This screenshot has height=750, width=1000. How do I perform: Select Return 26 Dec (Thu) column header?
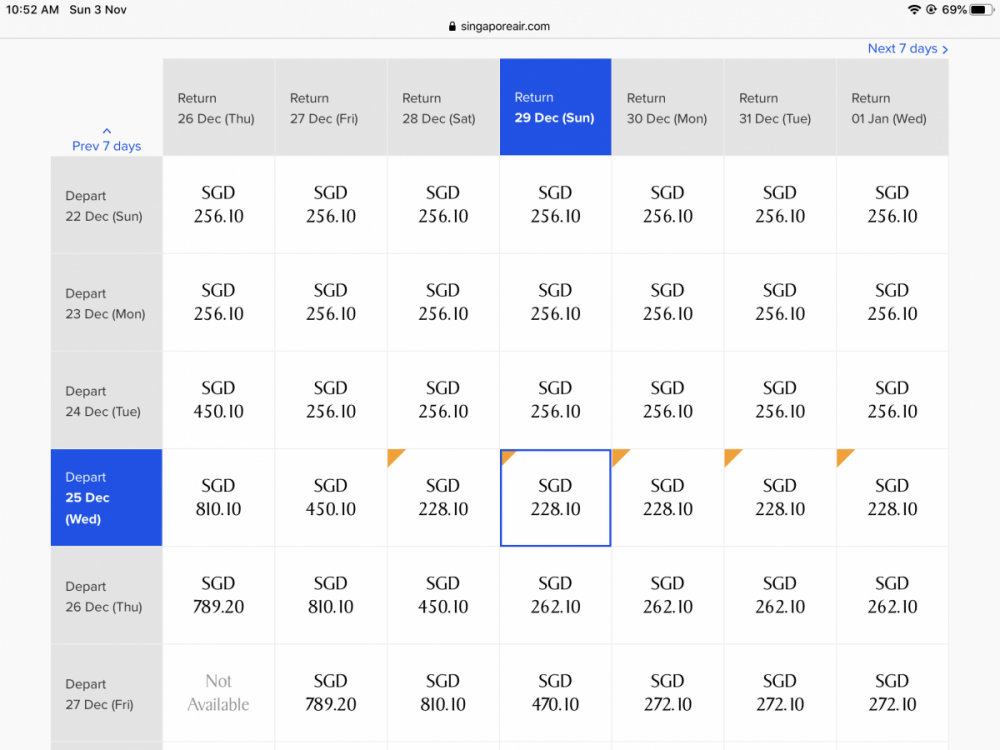click(x=218, y=108)
